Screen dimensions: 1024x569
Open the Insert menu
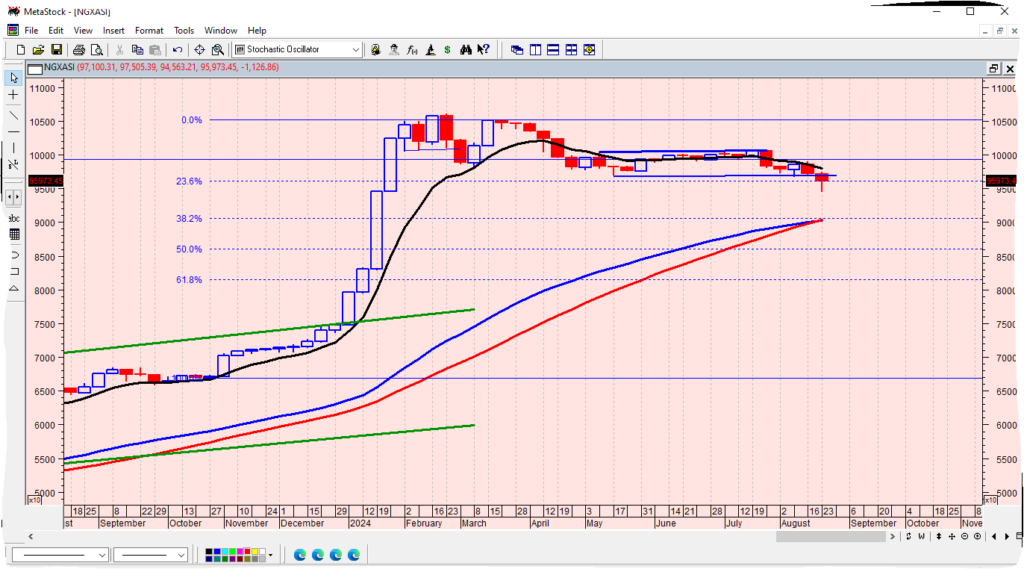(x=114, y=31)
